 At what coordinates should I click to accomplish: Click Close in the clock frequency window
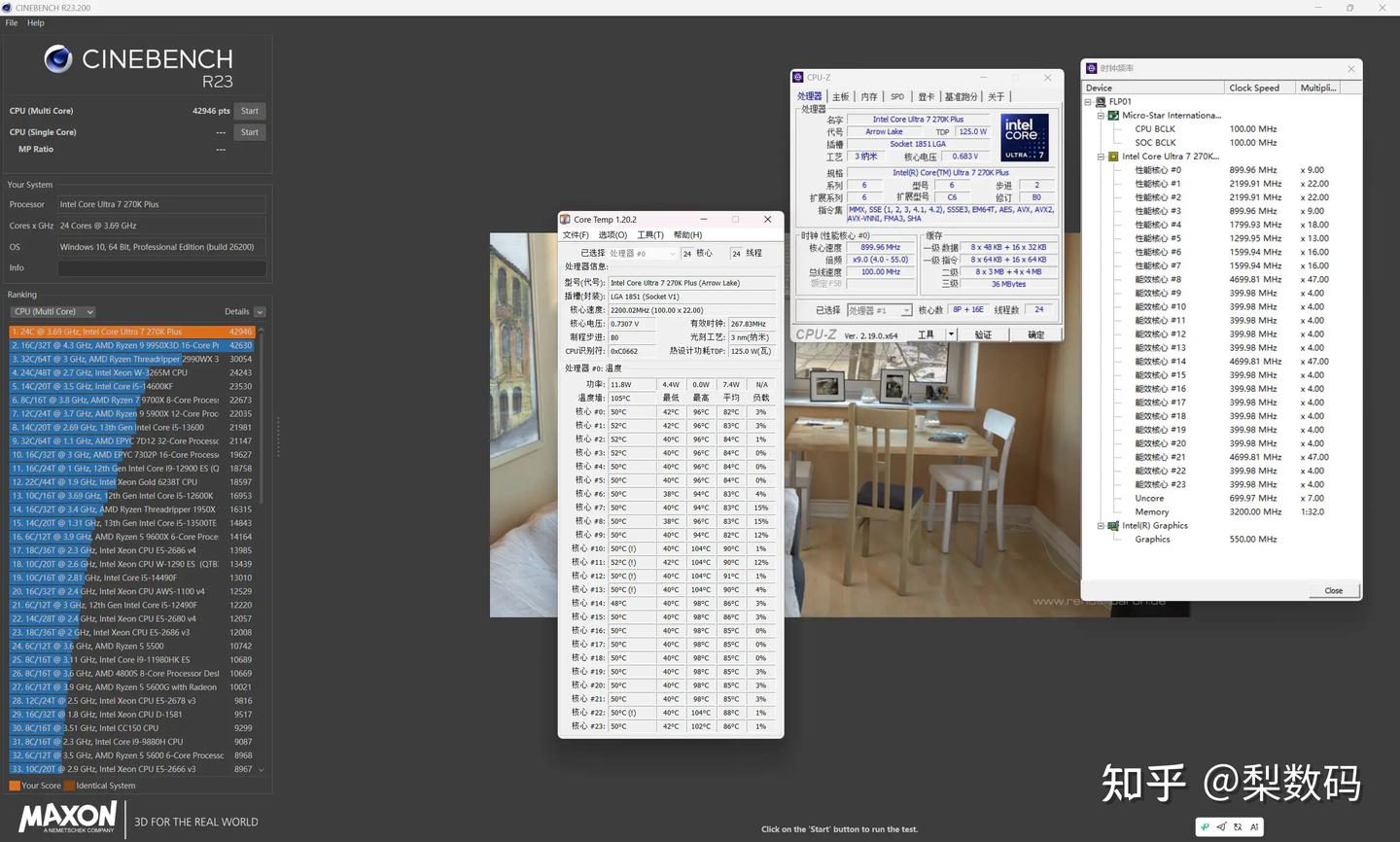(1333, 590)
